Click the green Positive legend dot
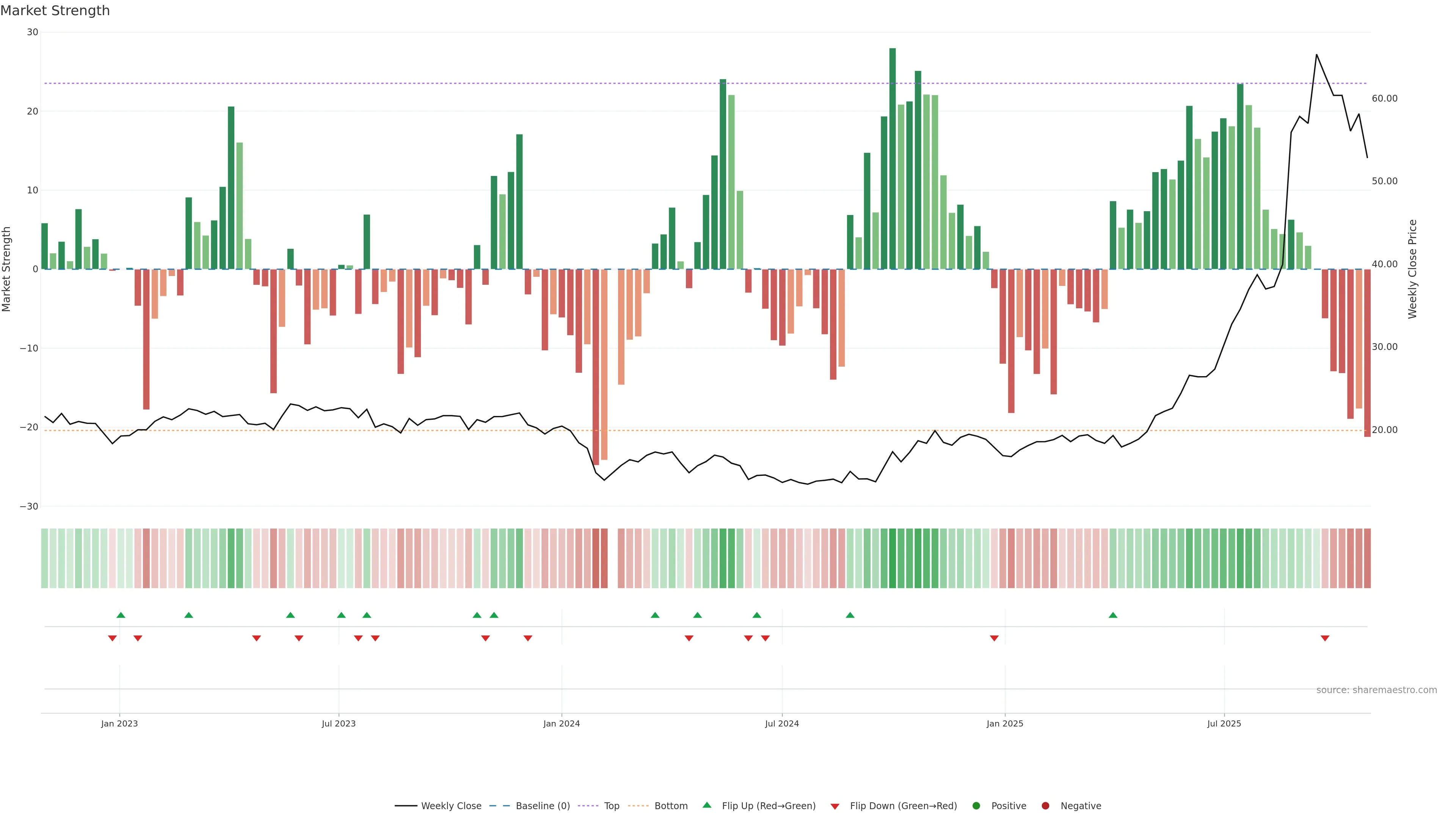1456x819 pixels. click(976, 806)
